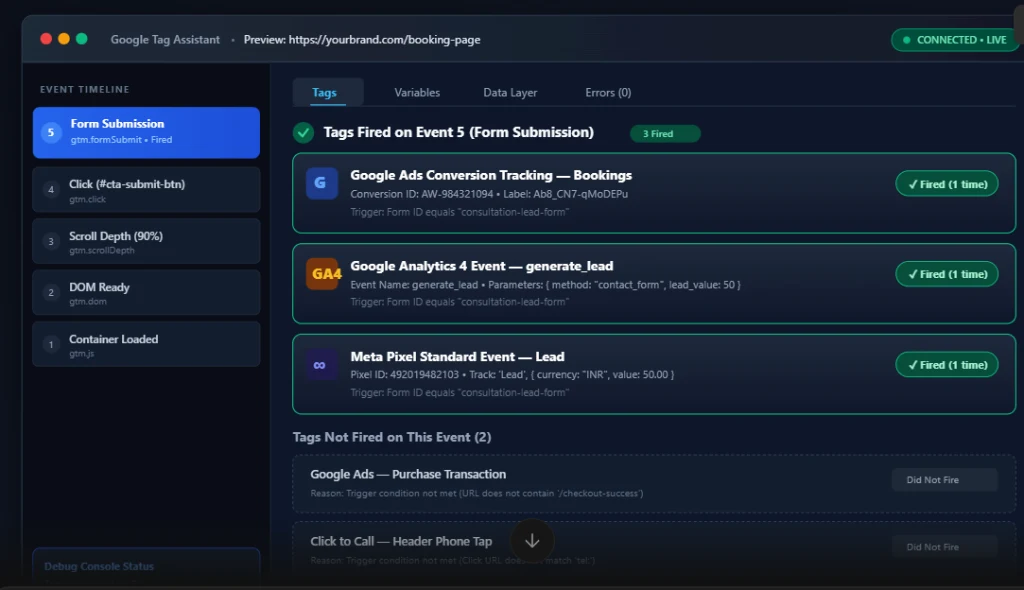Click Did Not Fire on Click to Call
Screen dimensions: 1024x590
pyautogui.click(x=944, y=547)
